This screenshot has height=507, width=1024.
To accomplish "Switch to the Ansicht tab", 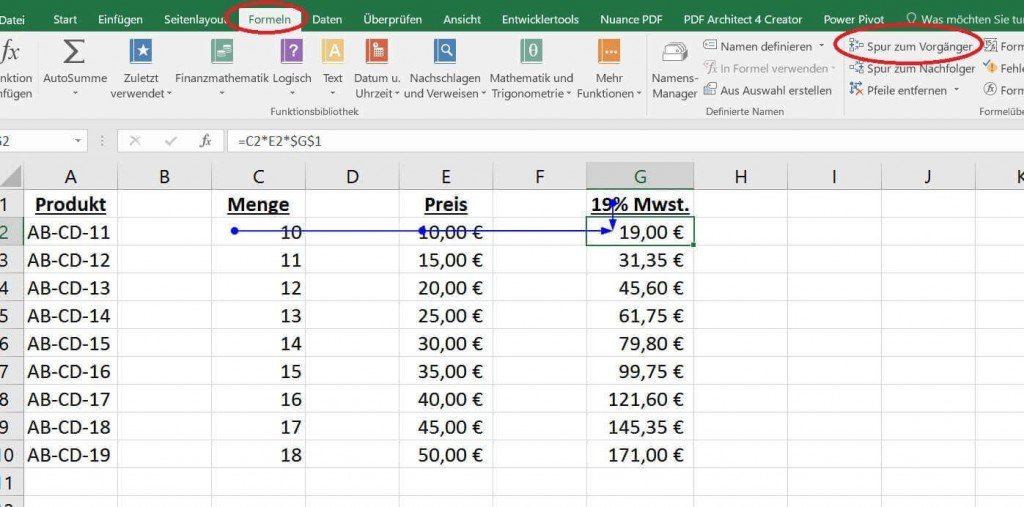I will pos(462,20).
